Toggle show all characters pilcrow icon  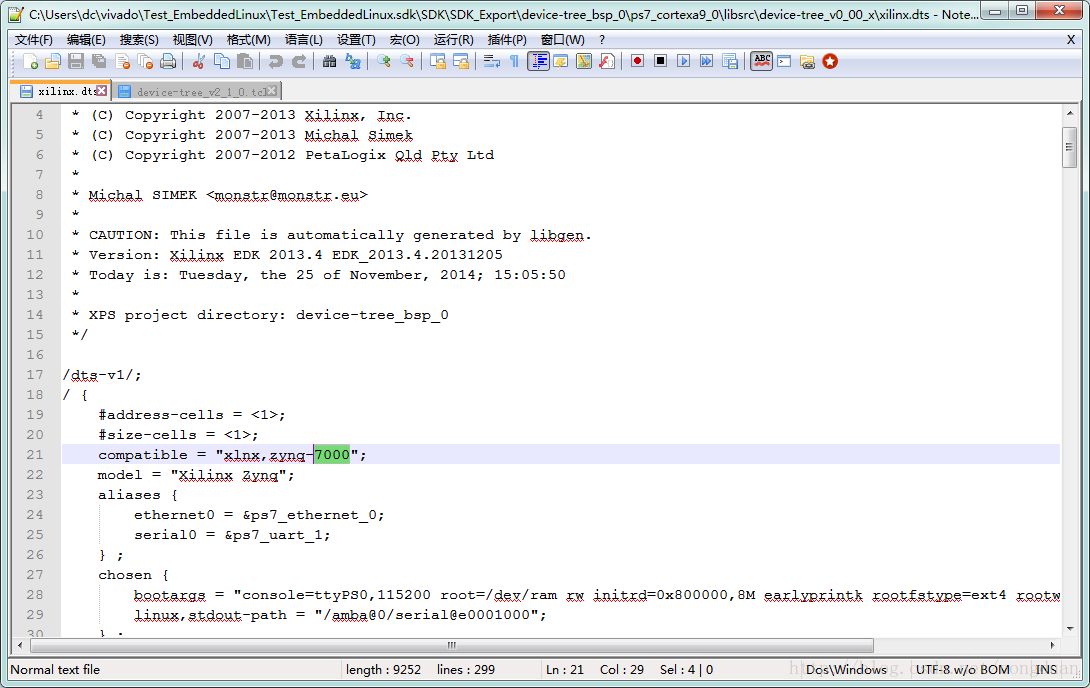(x=514, y=62)
